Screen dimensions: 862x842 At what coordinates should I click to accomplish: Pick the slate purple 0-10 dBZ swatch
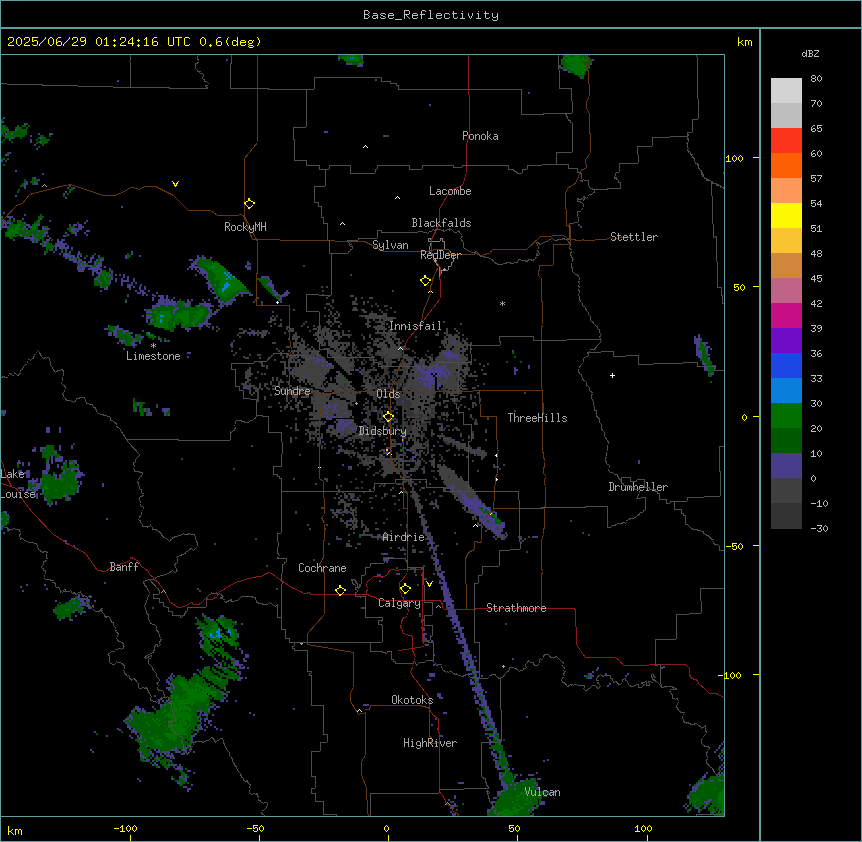pyautogui.click(x=786, y=466)
